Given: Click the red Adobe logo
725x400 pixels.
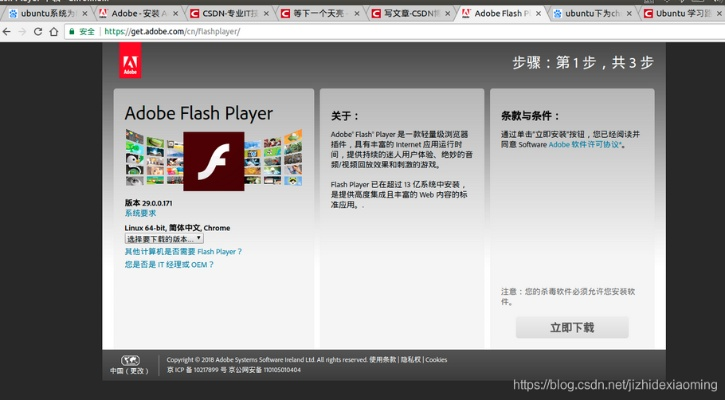Looking at the screenshot, I should 130,61.
